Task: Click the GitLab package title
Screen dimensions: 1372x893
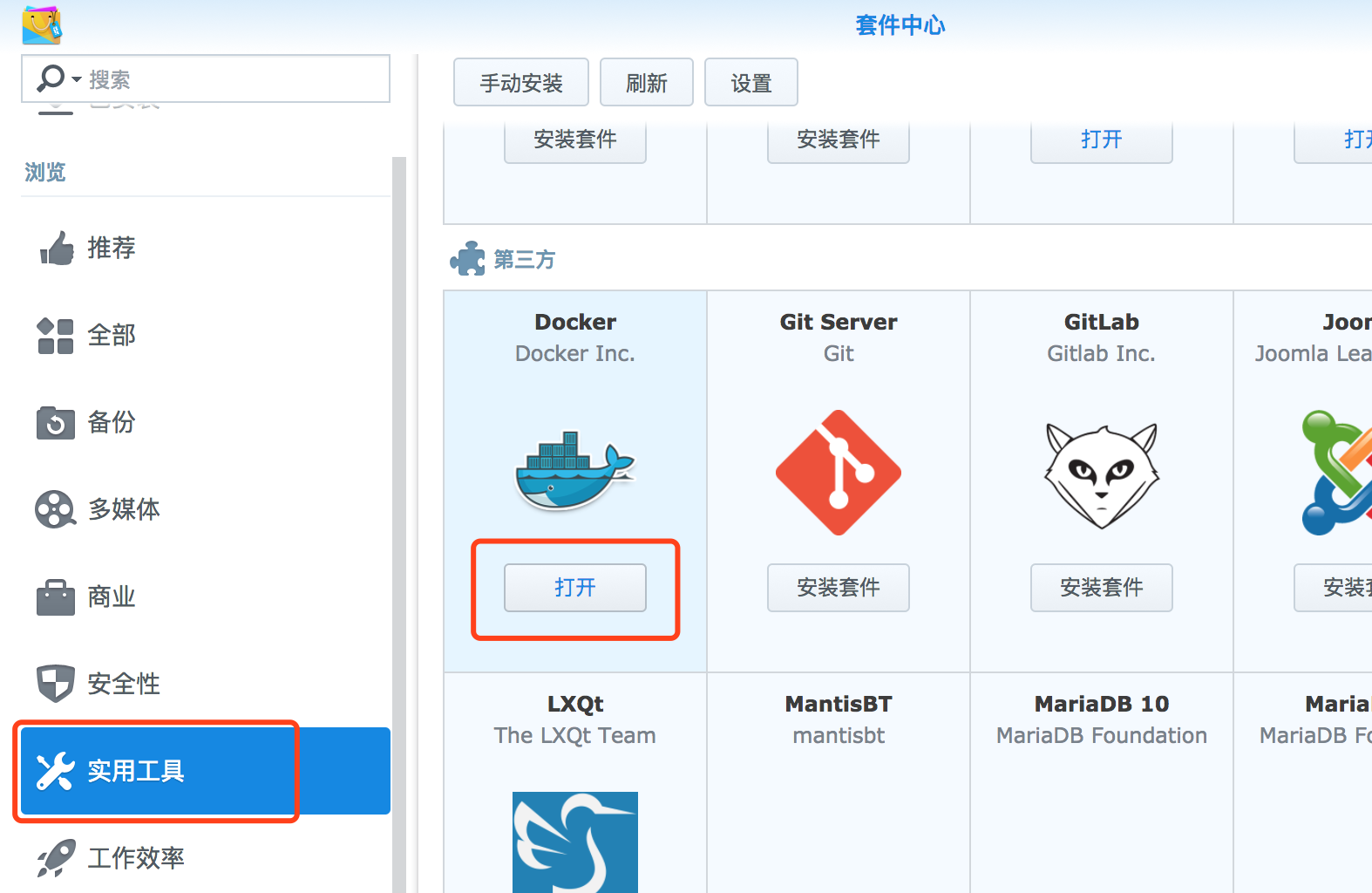Action: point(1102,322)
